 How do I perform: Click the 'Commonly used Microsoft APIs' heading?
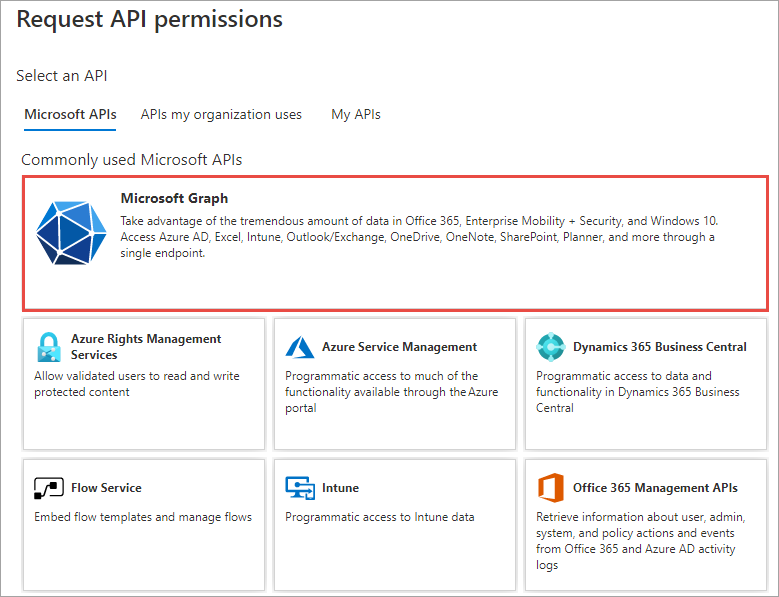click(132, 160)
